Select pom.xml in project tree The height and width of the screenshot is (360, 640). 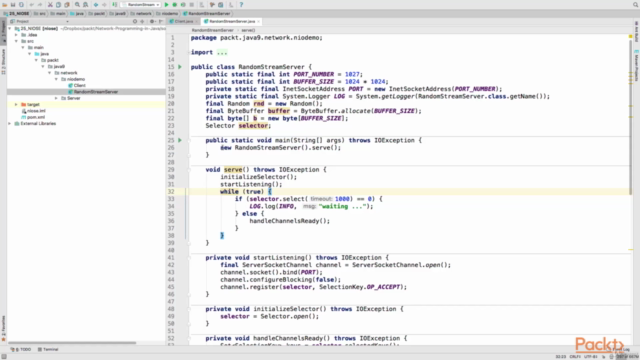(33, 117)
